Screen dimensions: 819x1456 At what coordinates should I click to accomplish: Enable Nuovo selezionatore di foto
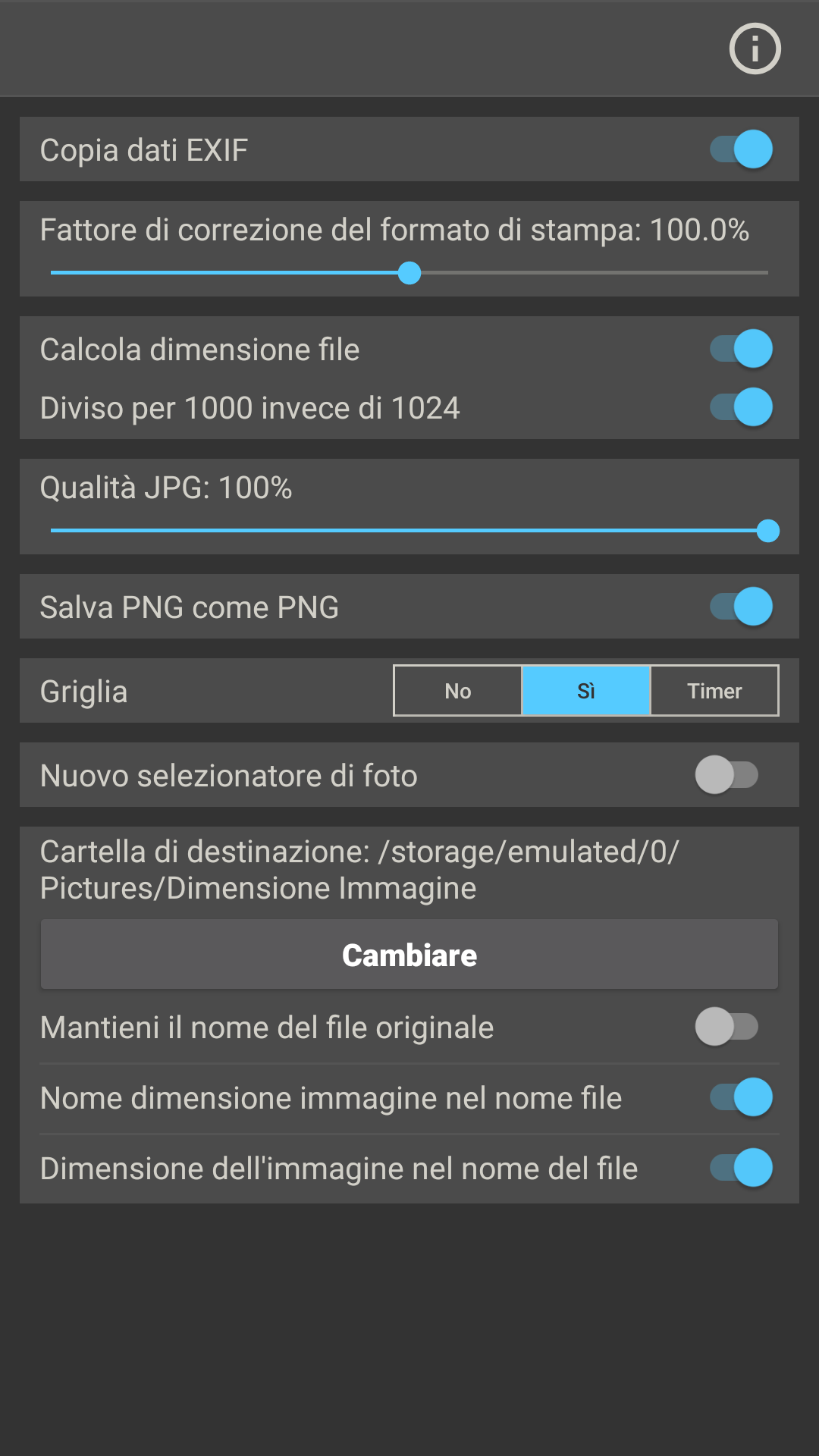726,775
